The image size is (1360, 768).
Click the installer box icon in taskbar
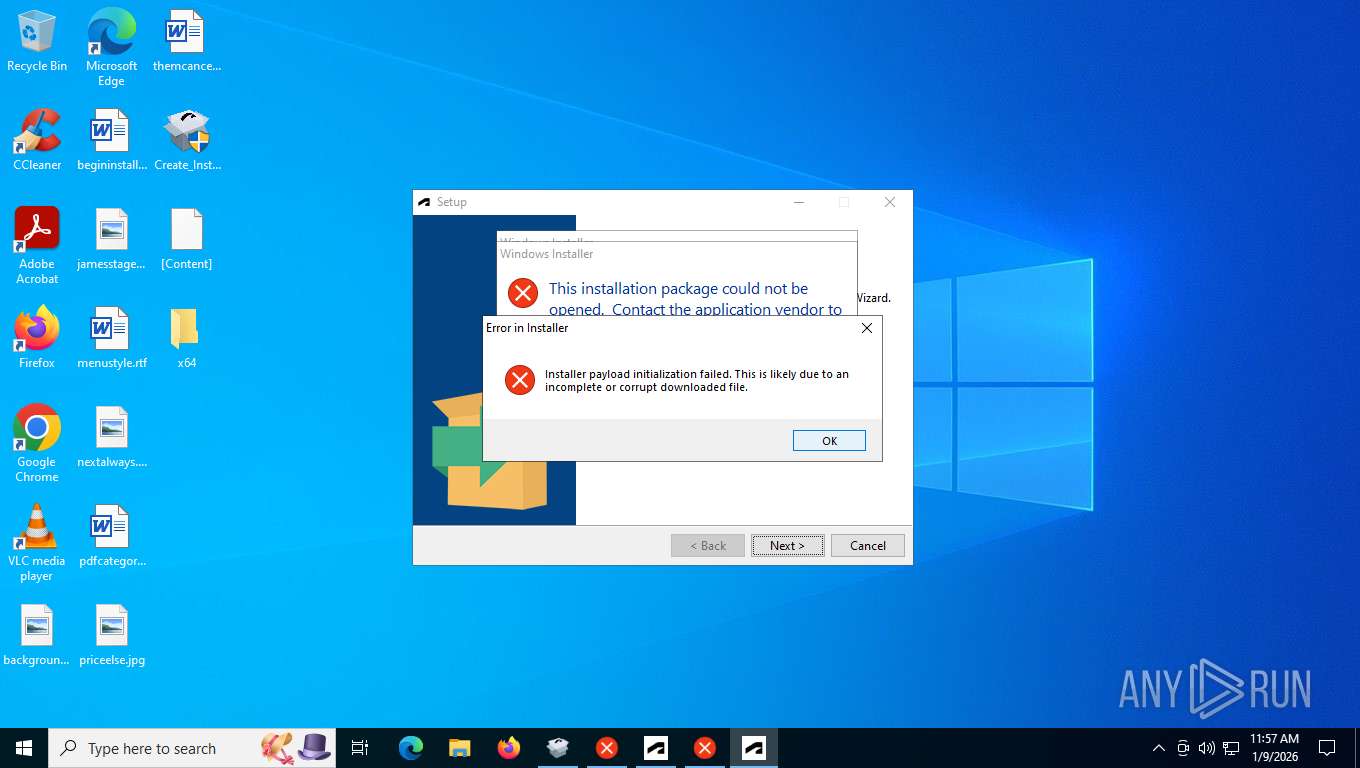[558, 748]
